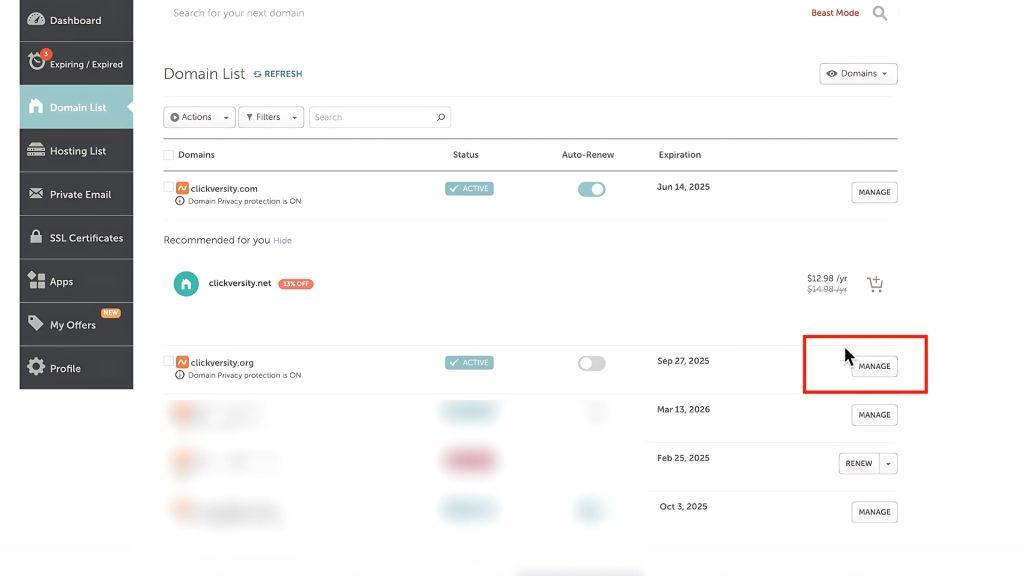Open Hosting List in sidebar

tap(76, 150)
